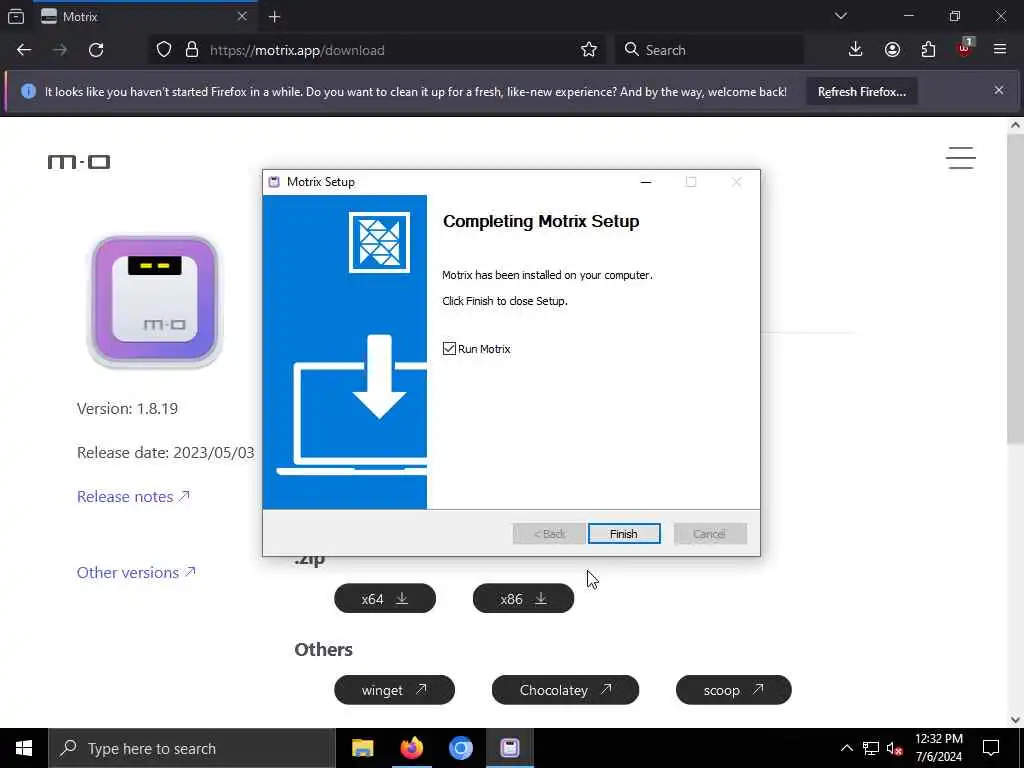Select Motrix Setup taskbar icon
1024x768 pixels.
pyautogui.click(x=510, y=748)
